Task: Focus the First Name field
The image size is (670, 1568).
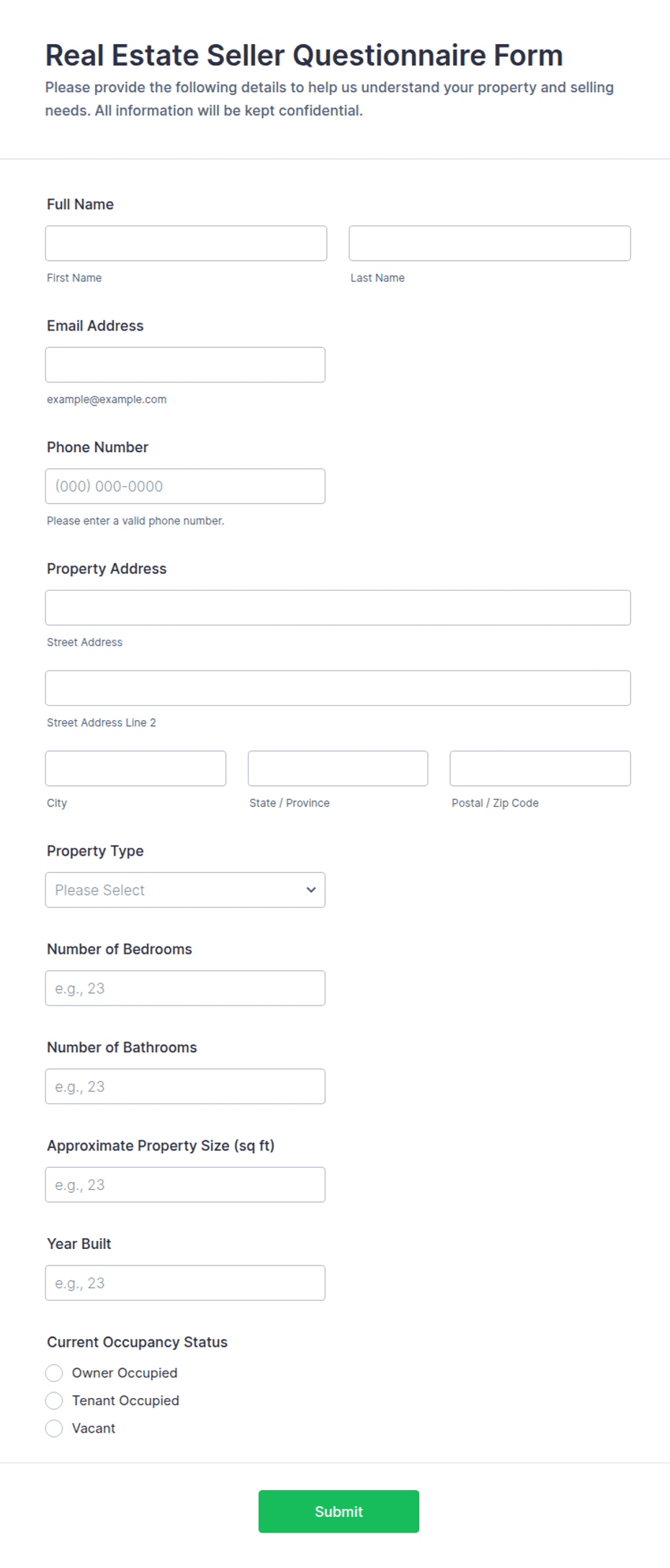Action: [x=186, y=243]
